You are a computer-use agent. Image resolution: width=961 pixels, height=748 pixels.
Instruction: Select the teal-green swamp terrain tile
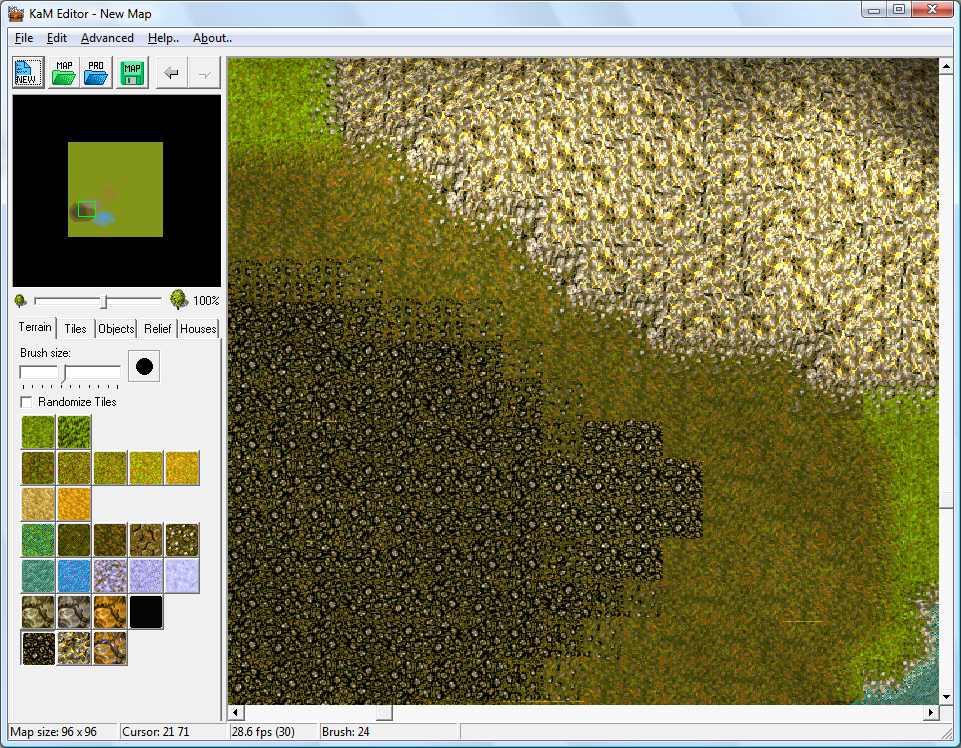[38, 540]
